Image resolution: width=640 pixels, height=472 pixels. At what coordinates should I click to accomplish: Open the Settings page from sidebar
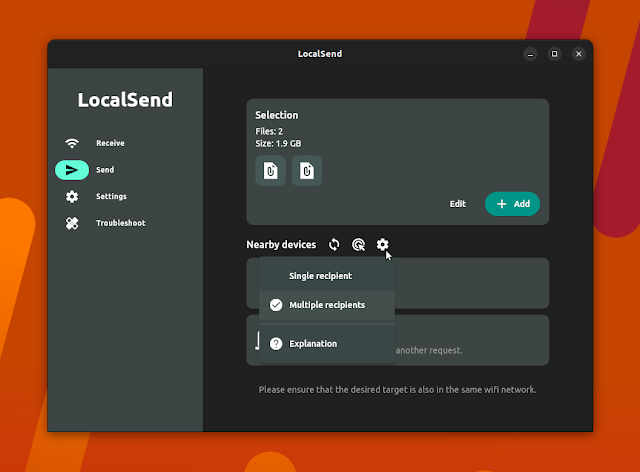111,196
